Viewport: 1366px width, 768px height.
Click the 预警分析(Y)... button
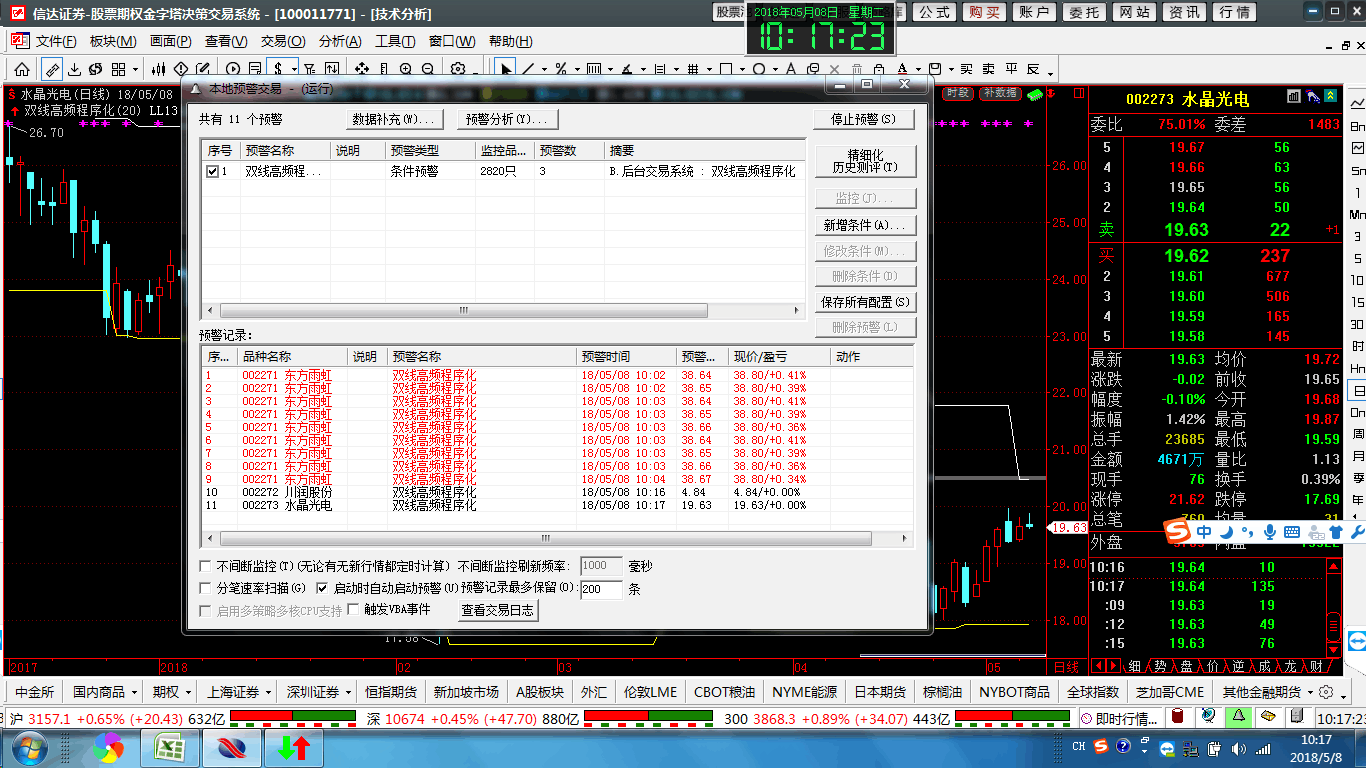(x=507, y=119)
